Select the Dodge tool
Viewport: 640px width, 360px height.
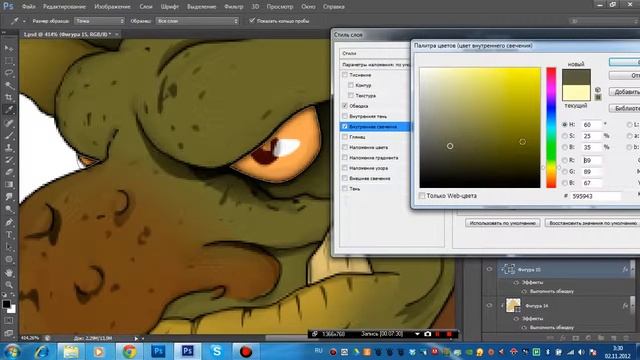pos(9,210)
